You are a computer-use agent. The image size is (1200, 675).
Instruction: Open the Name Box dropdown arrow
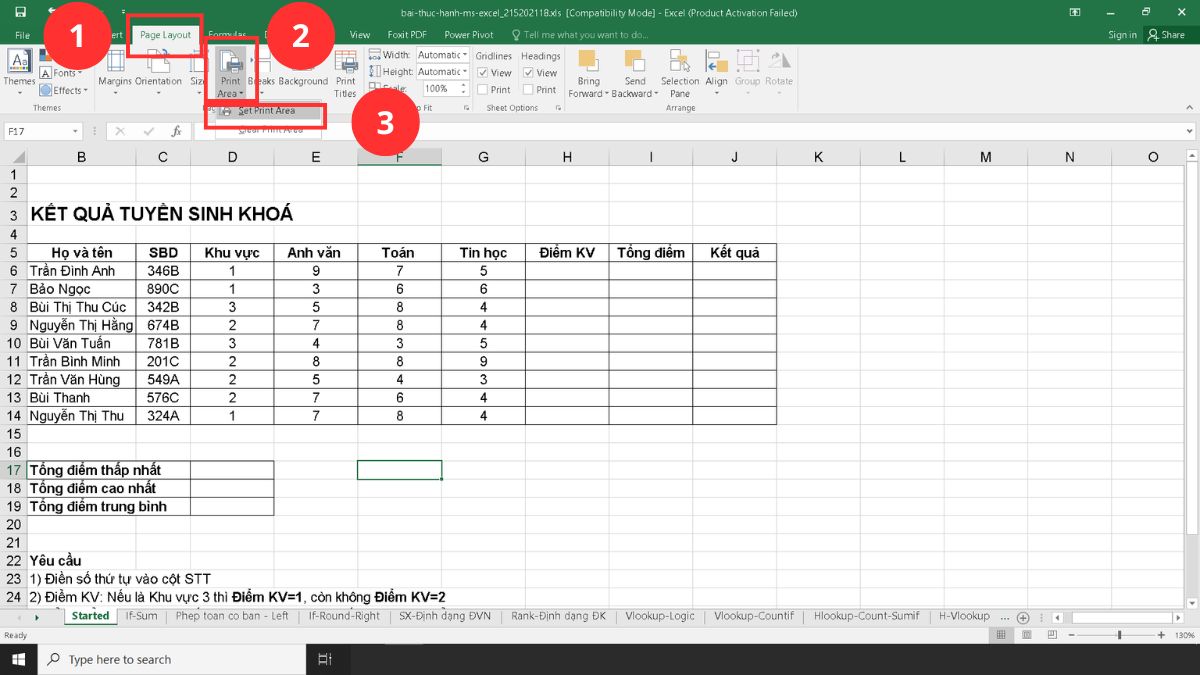point(75,131)
